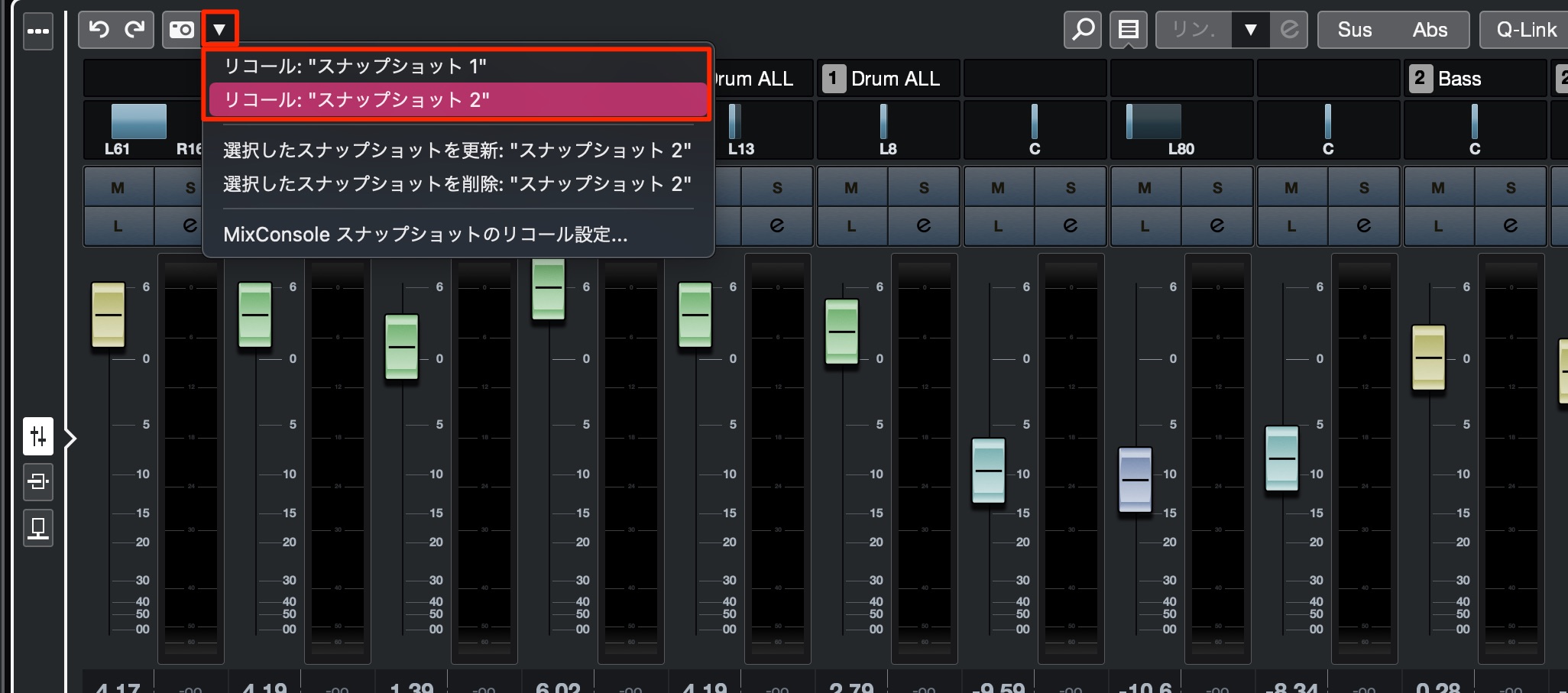Click the list icon beside the magnifier

1129,30
